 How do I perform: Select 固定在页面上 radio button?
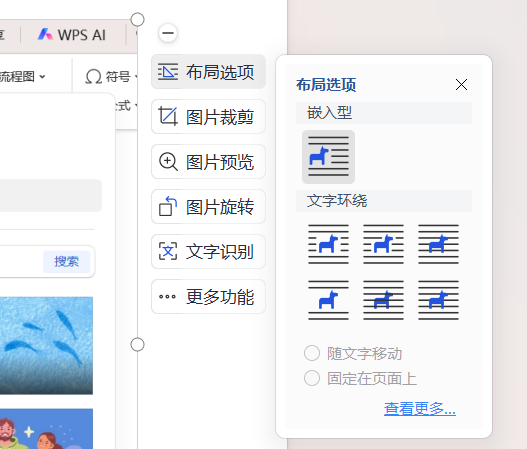[x=312, y=378]
